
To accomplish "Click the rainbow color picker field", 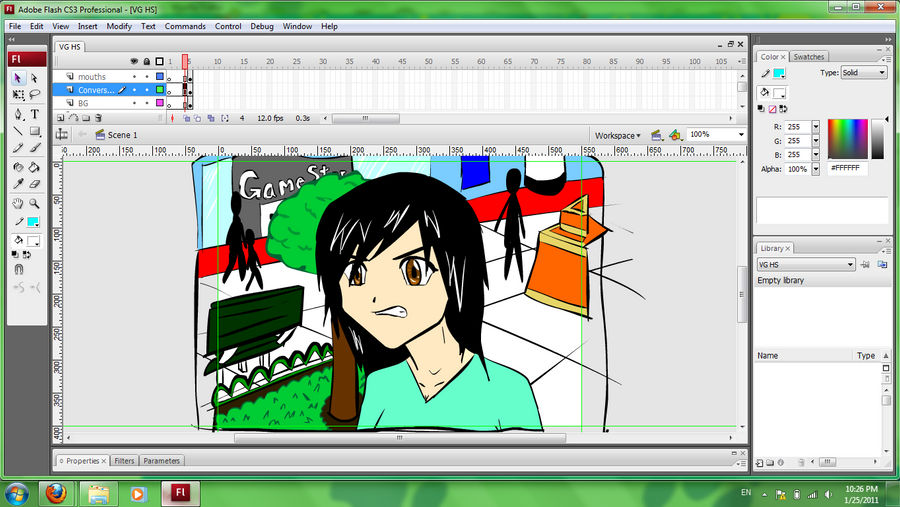I will [848, 139].
